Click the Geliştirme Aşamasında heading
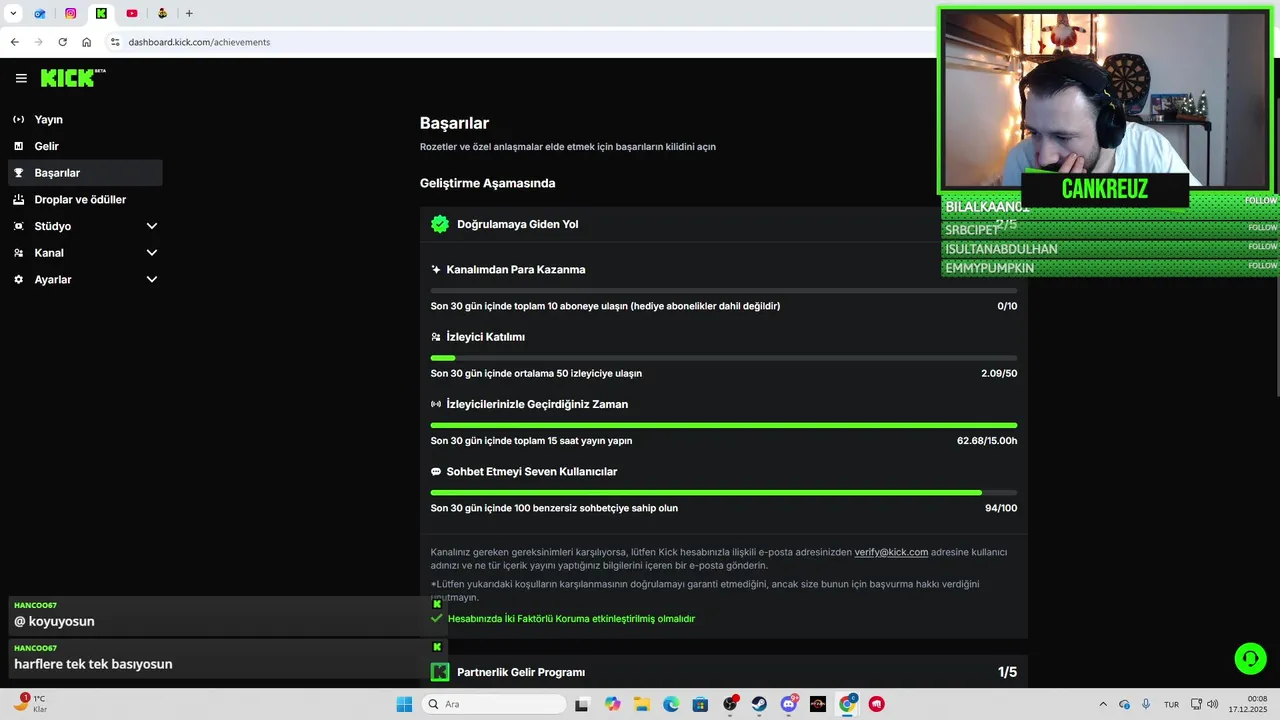Image resolution: width=1280 pixels, height=720 pixels. [x=487, y=183]
